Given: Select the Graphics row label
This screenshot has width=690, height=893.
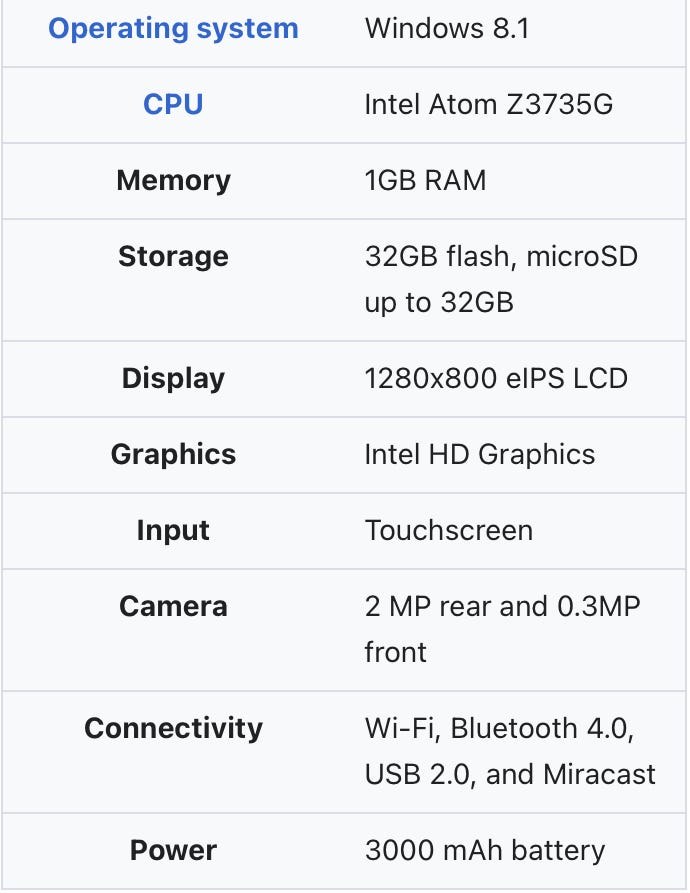Looking at the screenshot, I should pos(173,454).
